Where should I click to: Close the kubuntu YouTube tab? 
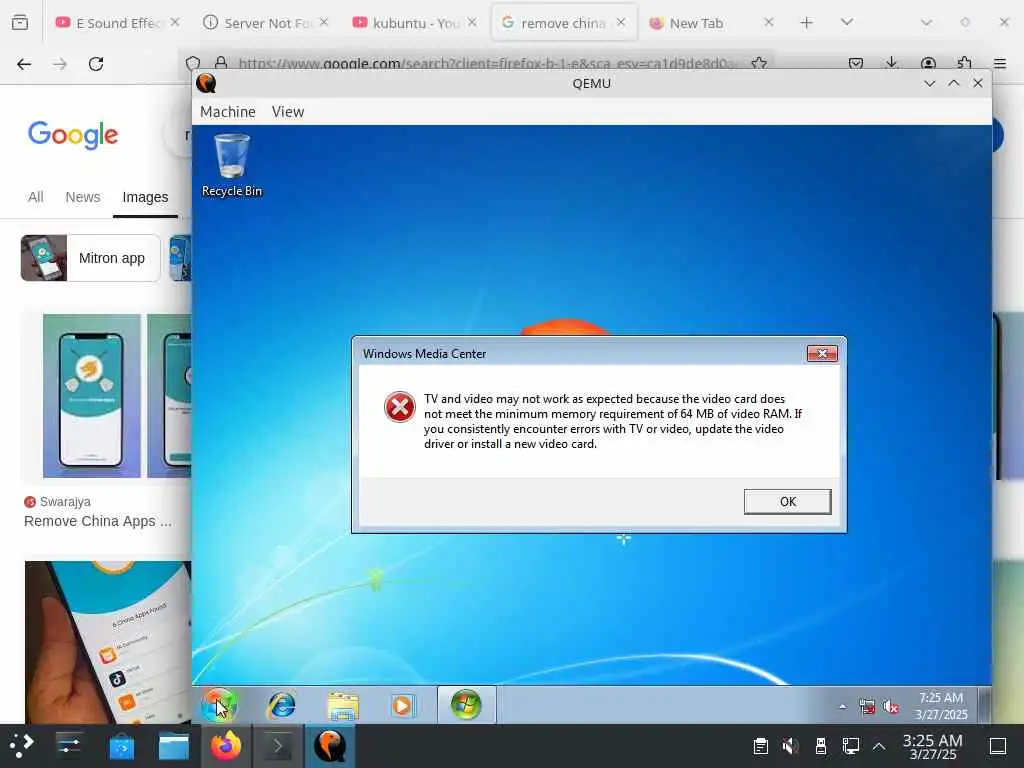[472, 22]
